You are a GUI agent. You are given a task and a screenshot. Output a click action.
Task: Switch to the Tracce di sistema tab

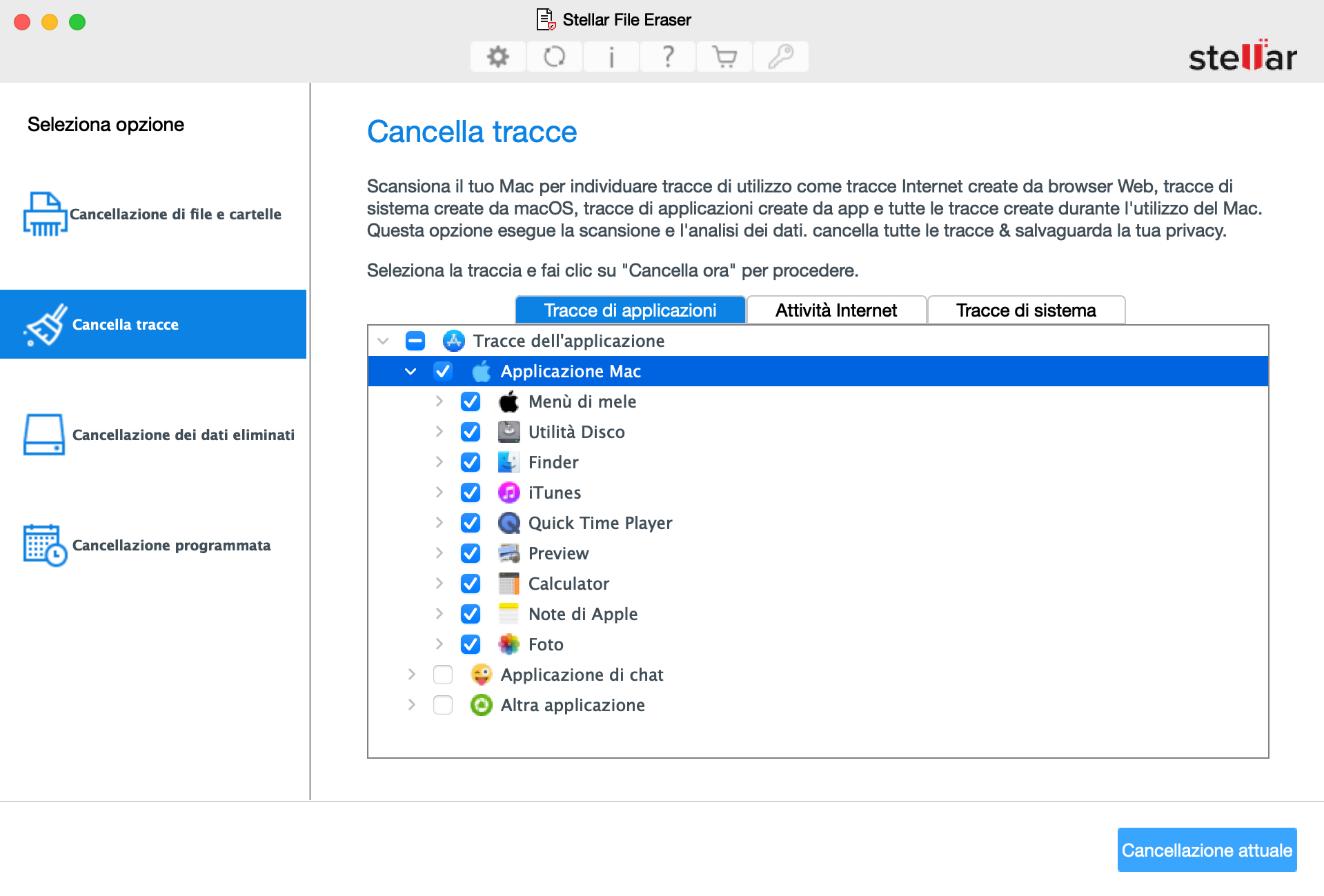pyautogui.click(x=1026, y=310)
